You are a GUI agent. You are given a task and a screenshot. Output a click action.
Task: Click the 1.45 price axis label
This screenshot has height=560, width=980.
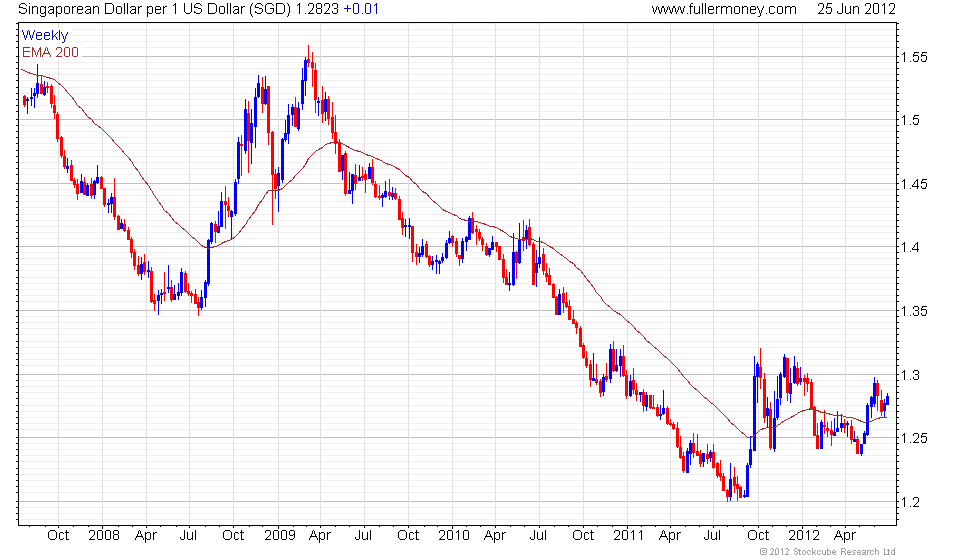(914, 184)
